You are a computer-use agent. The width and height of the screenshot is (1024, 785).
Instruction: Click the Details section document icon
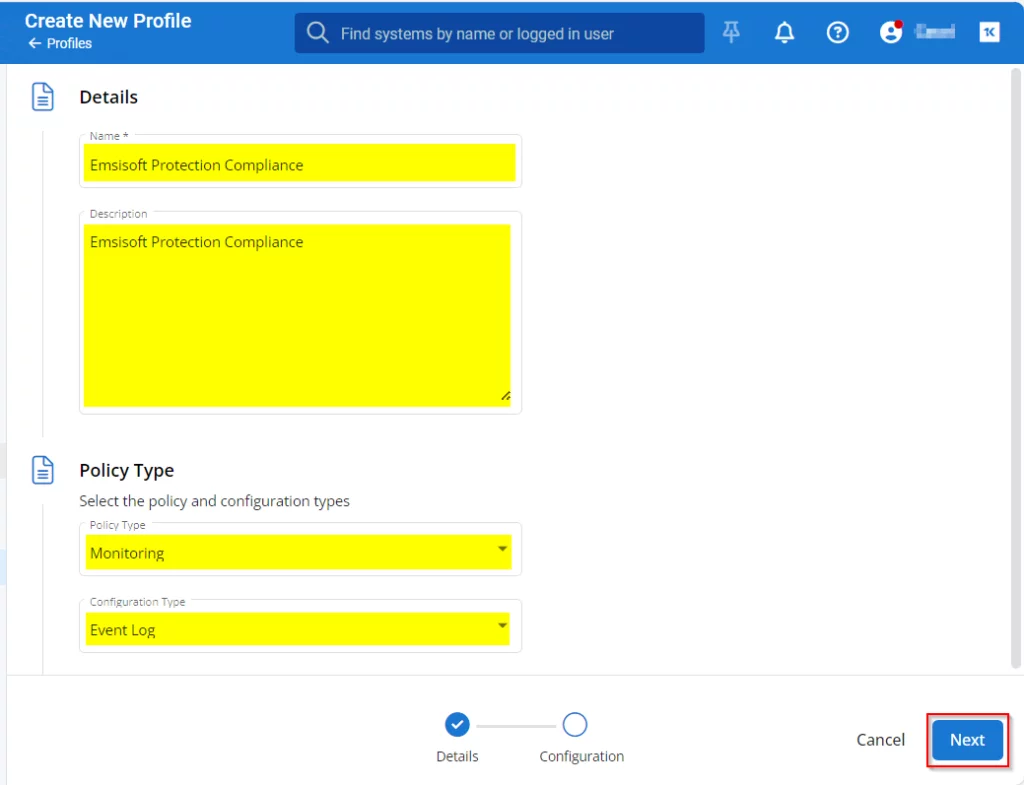(43, 97)
